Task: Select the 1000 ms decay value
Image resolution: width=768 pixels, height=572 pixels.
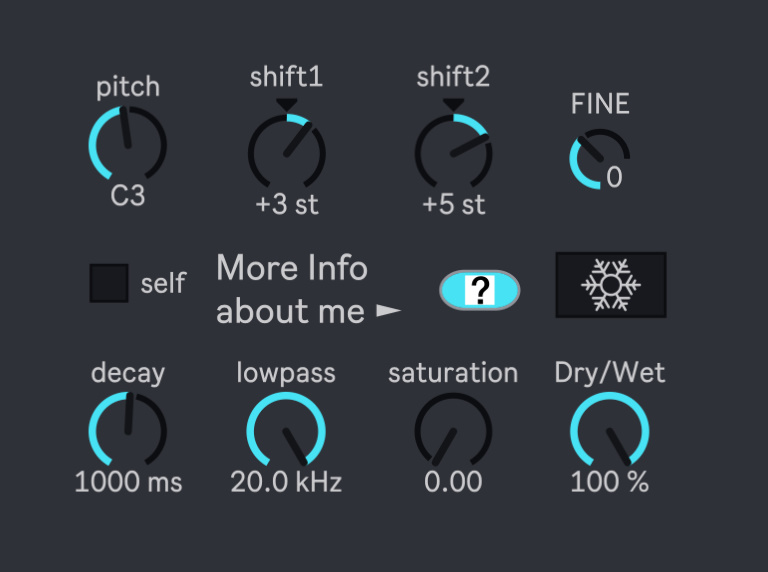Action: coord(128,482)
